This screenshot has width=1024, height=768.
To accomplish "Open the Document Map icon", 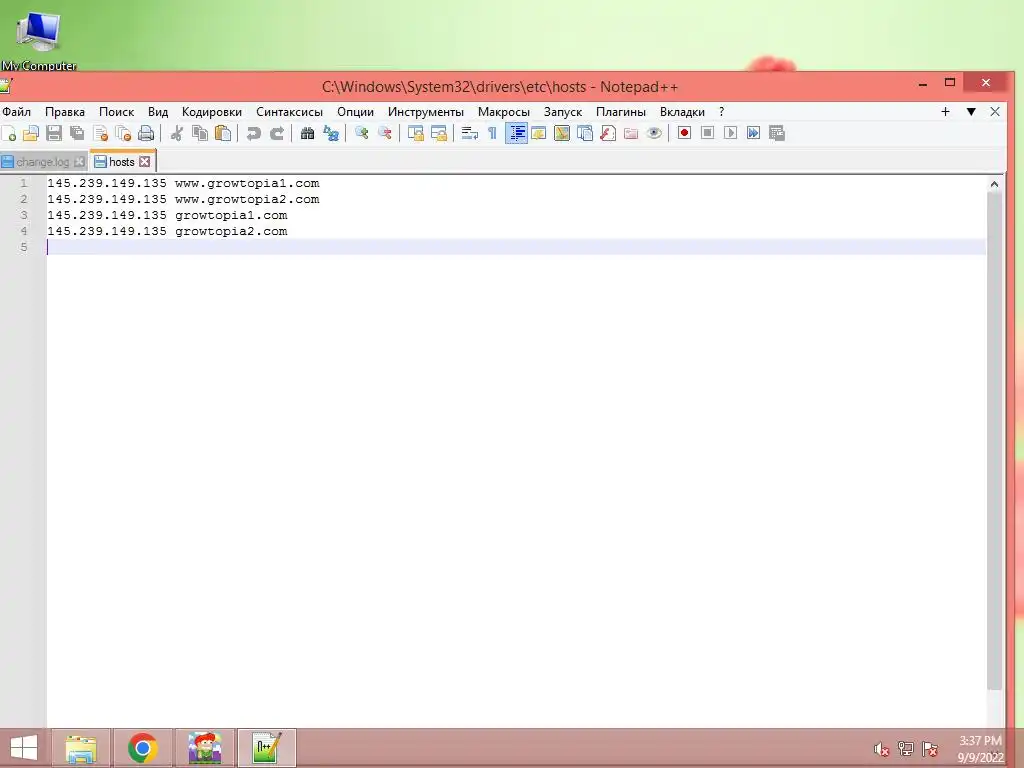I will (x=562, y=133).
